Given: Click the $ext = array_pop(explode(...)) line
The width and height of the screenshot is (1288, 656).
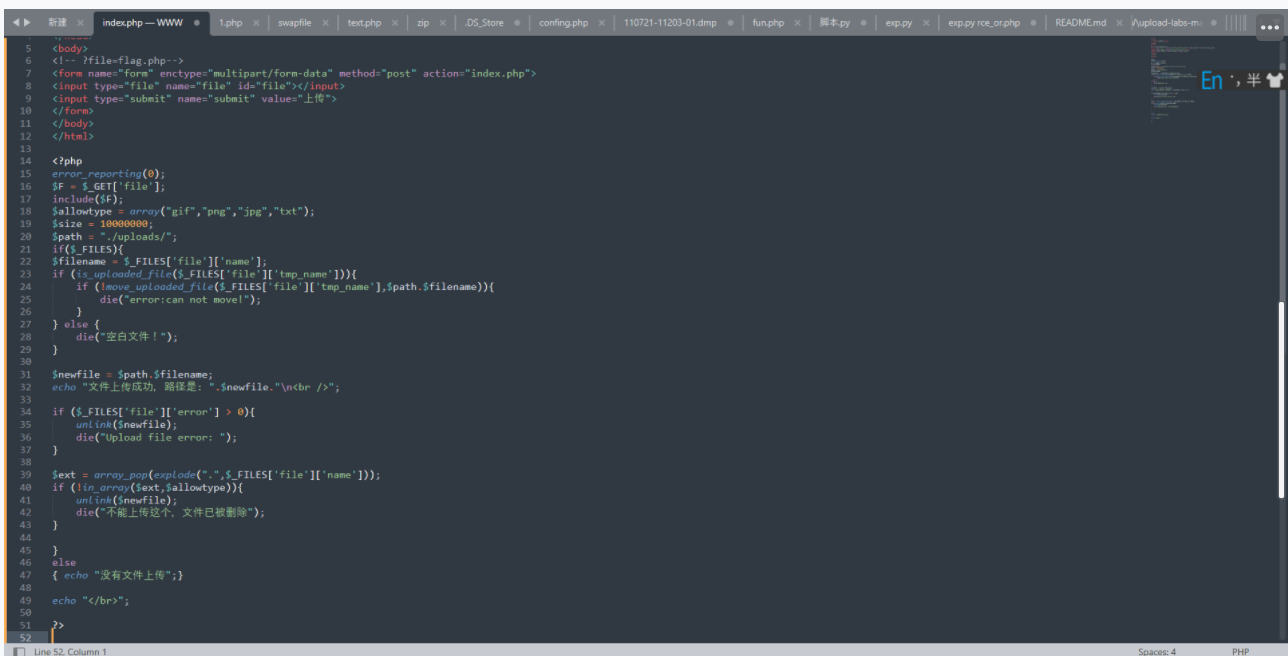Looking at the screenshot, I should click(216, 475).
